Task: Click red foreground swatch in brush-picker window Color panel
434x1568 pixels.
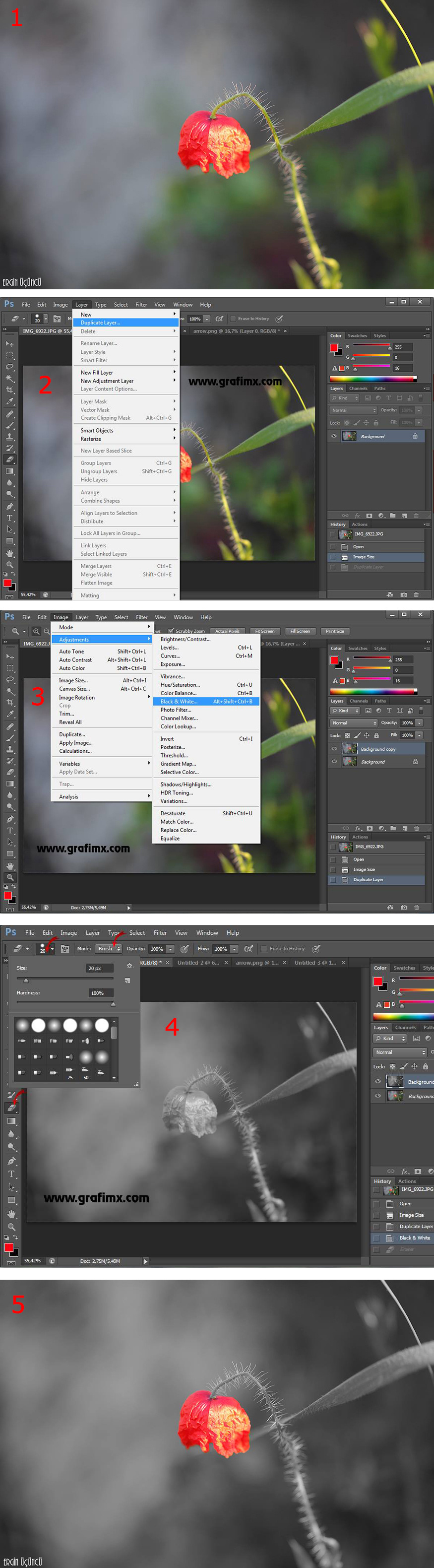Action: point(377,981)
